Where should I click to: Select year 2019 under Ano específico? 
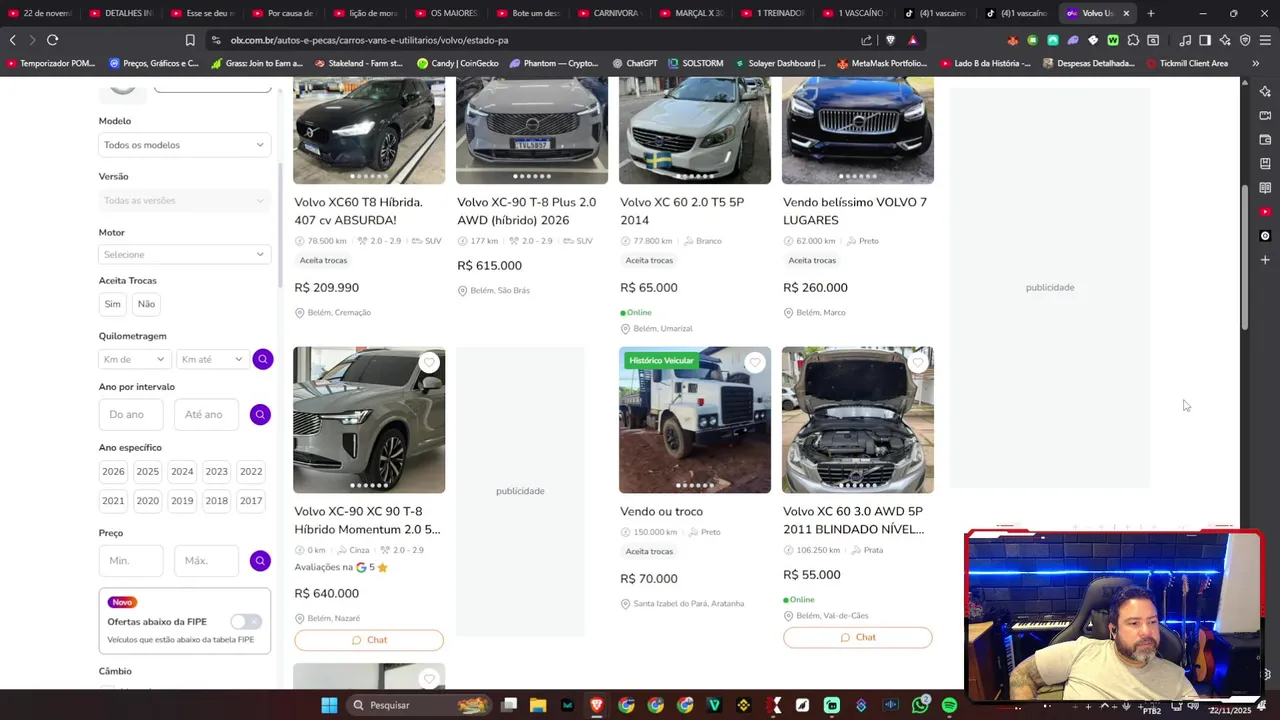(182, 501)
